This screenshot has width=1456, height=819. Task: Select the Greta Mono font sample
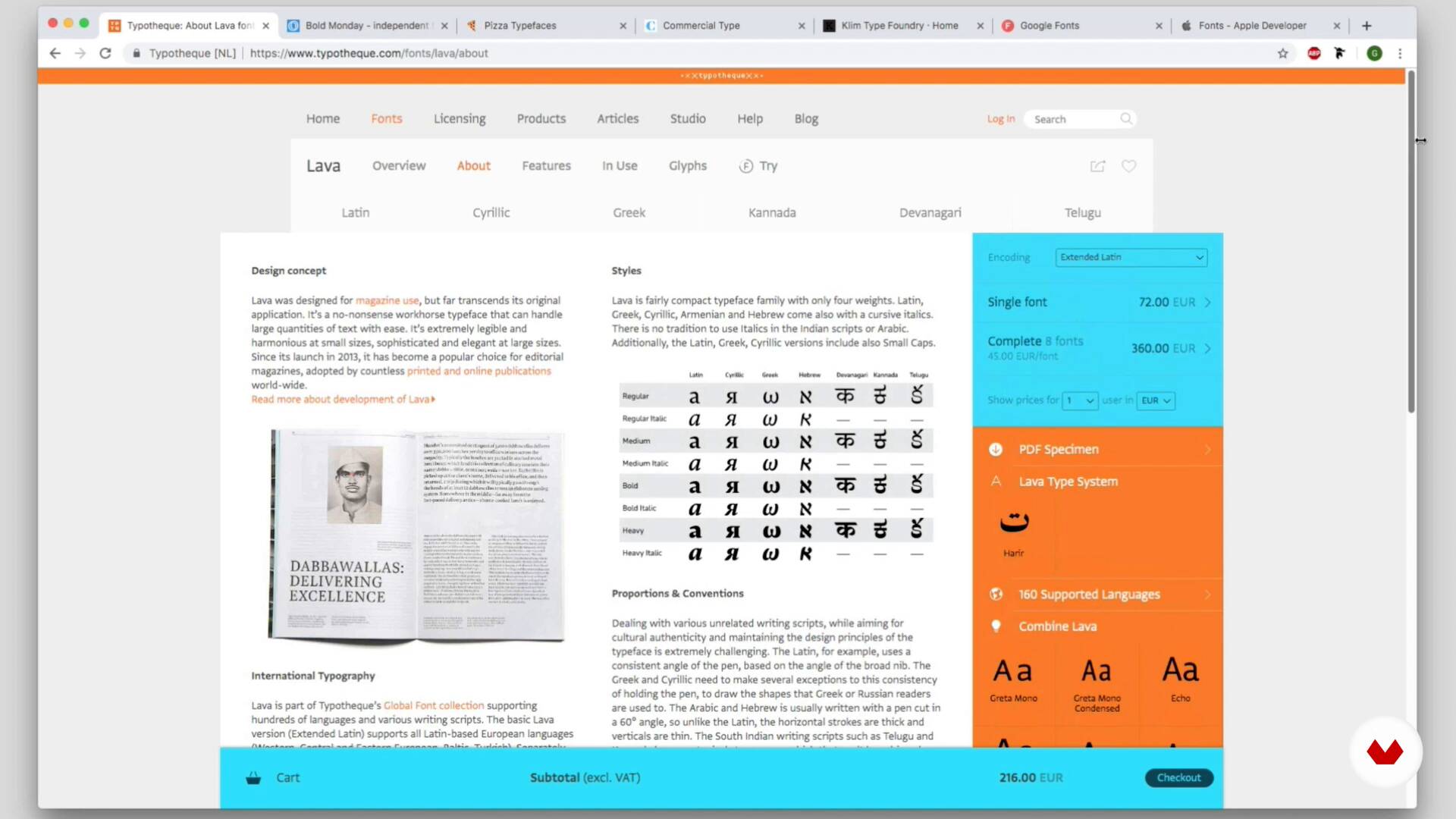click(x=1013, y=679)
